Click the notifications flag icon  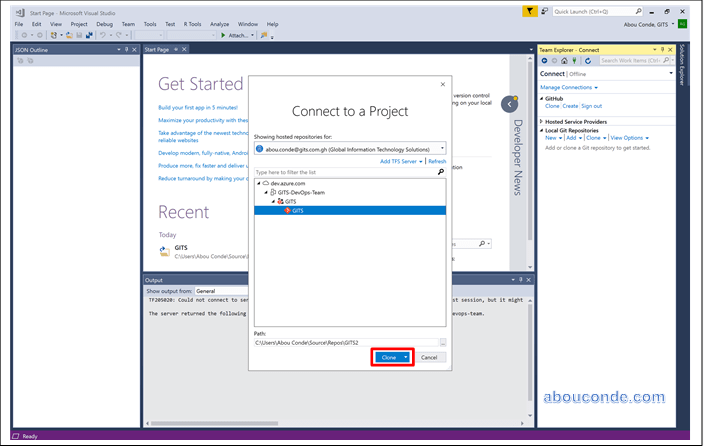[x=530, y=11]
